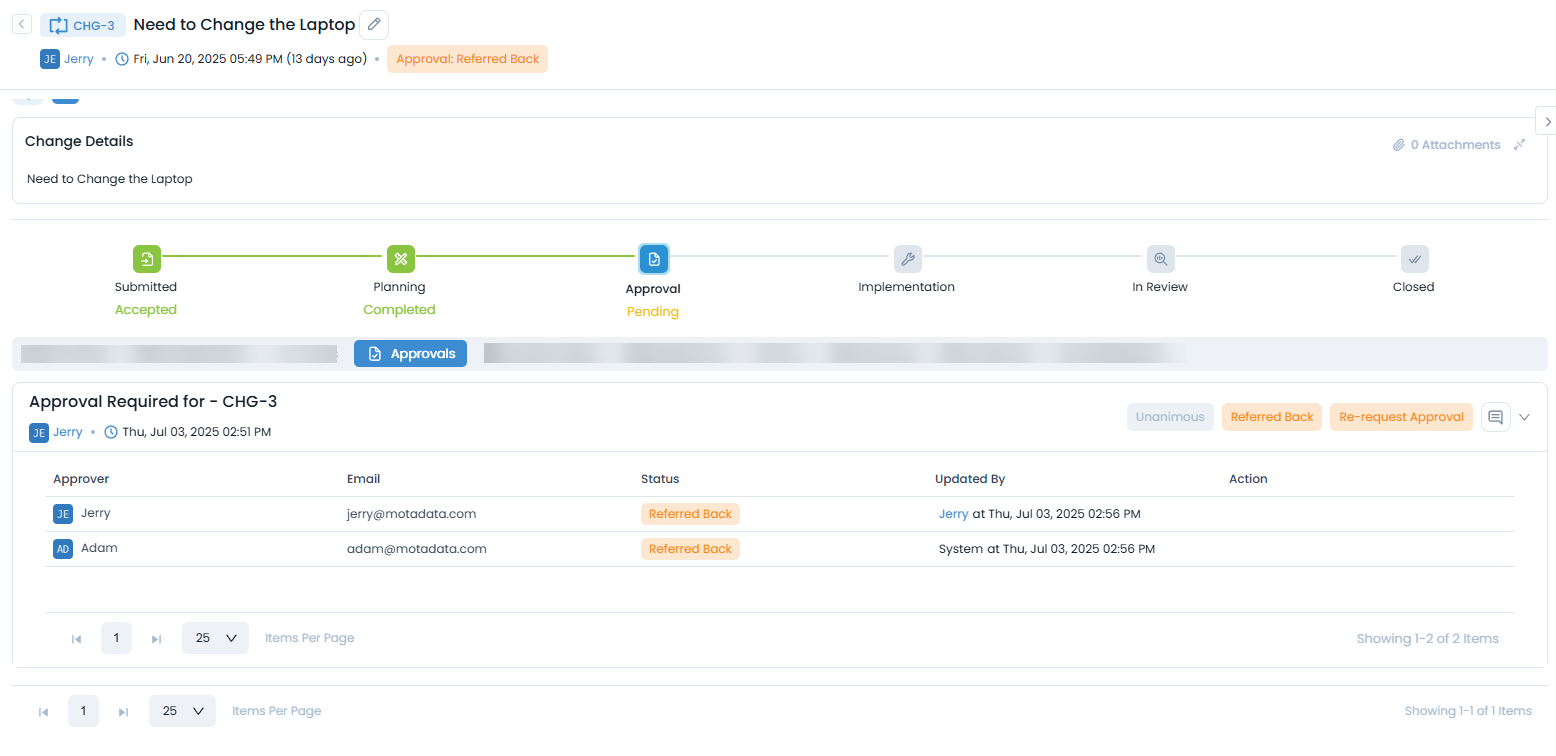The height and width of the screenshot is (756, 1556).
Task: Expand Change Details using the diagonal arrows icon
Action: pyautogui.click(x=1519, y=144)
